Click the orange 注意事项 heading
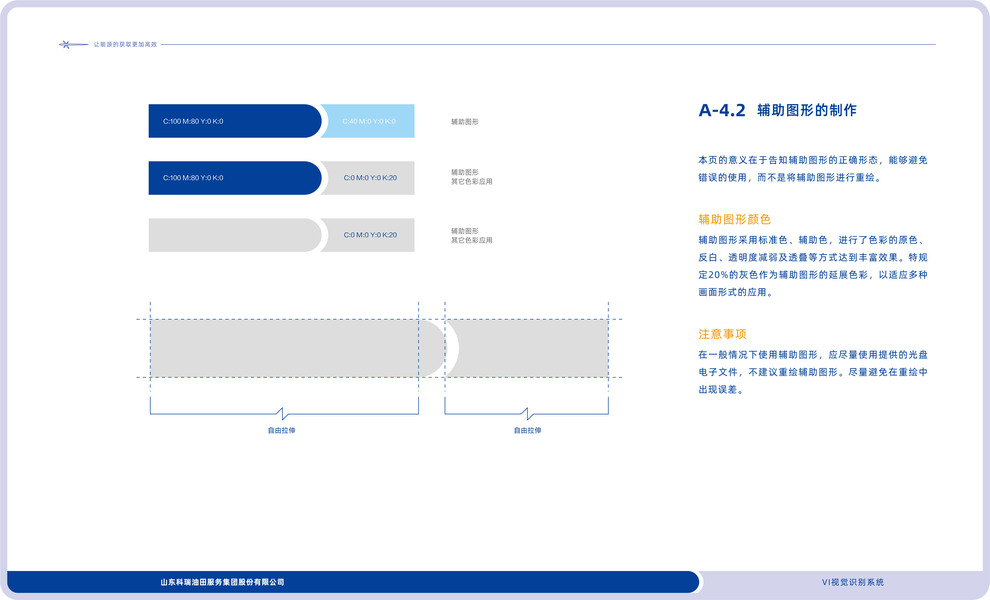This screenshot has width=990, height=600. tap(722, 333)
